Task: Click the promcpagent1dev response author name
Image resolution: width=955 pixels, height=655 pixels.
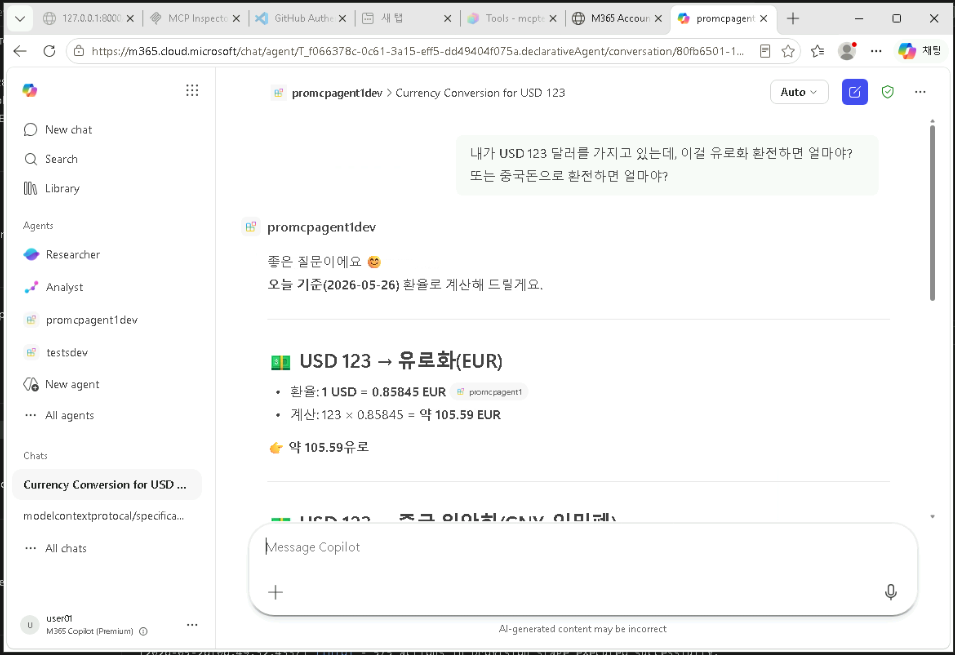Action: coord(322,227)
